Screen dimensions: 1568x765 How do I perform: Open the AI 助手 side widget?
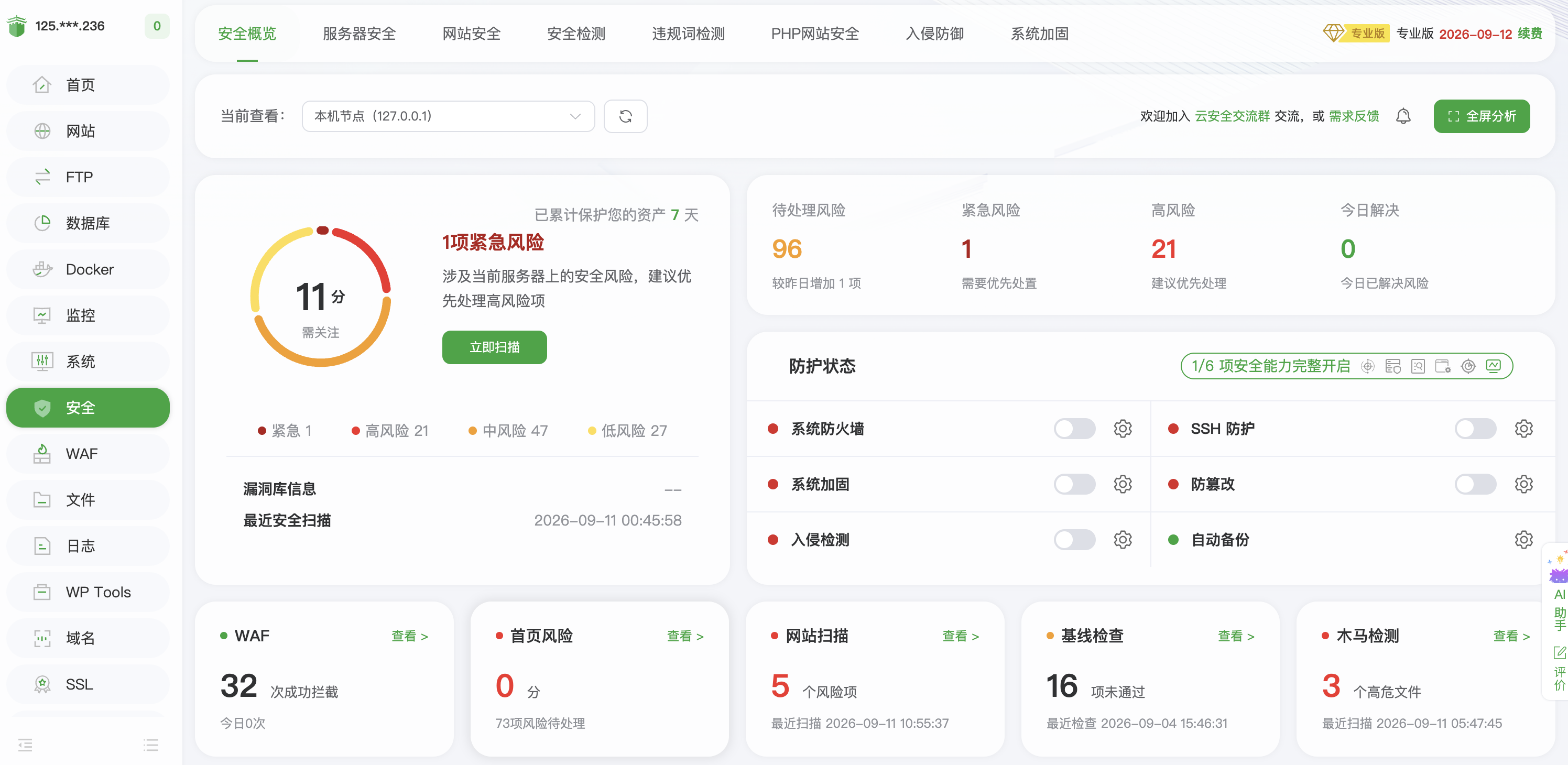click(1558, 591)
